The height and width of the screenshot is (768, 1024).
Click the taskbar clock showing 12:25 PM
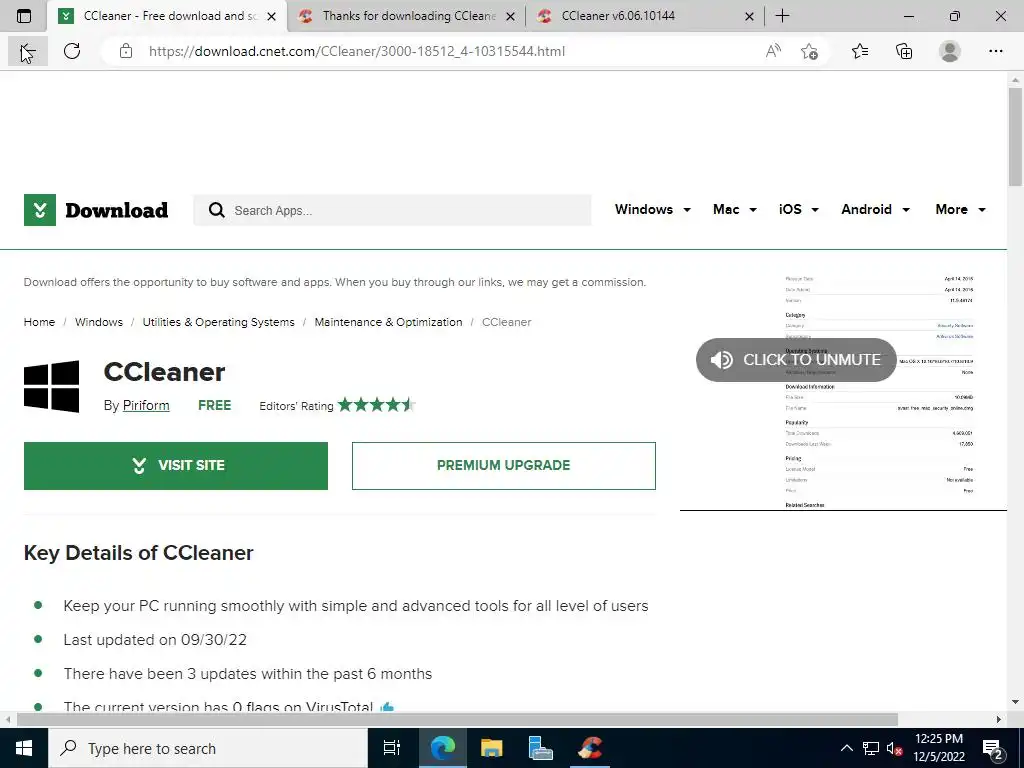(x=938, y=748)
